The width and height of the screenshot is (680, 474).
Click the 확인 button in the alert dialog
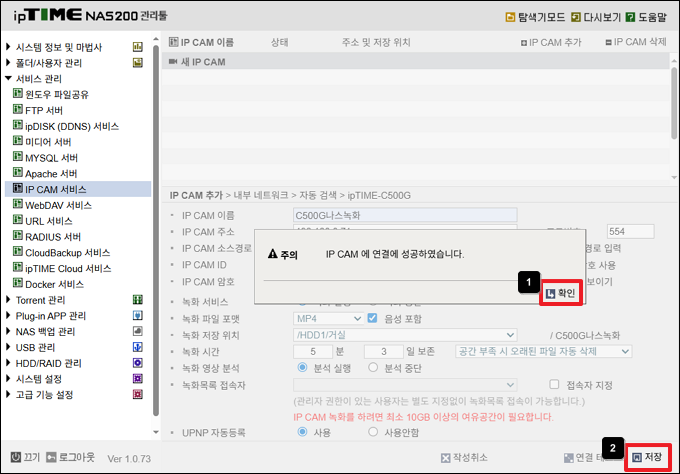pos(559,294)
